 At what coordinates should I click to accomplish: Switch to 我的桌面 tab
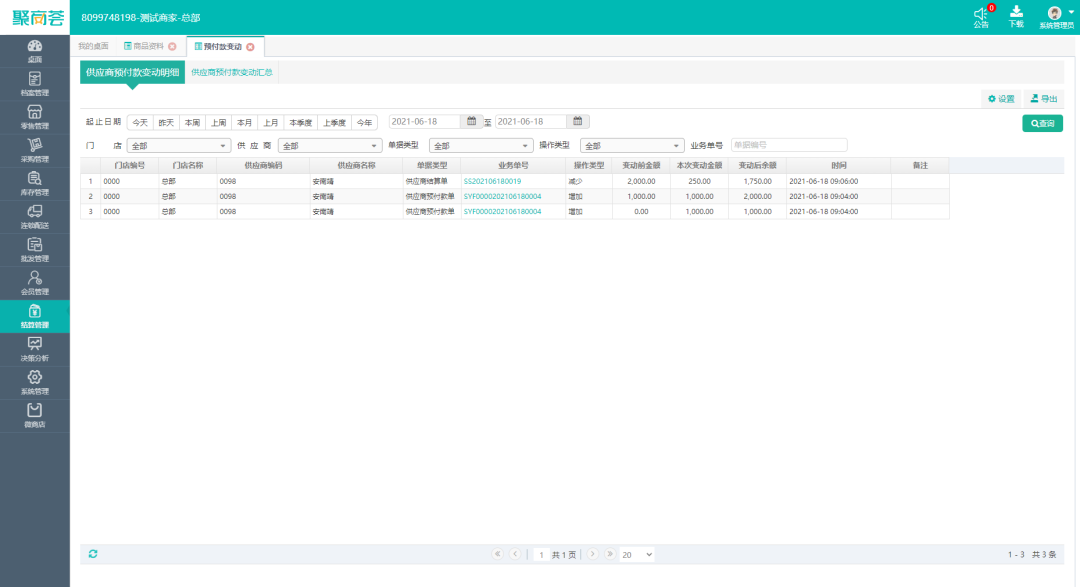(93, 47)
